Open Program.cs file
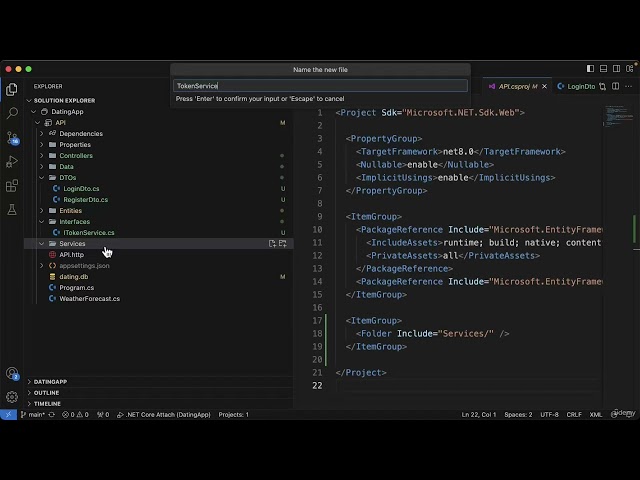640x480 pixels. 76,288
